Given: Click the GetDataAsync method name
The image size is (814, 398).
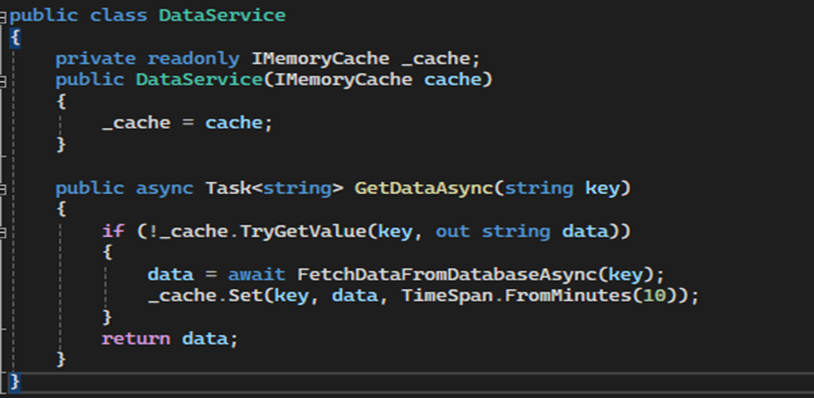Looking at the screenshot, I should pos(423,188).
